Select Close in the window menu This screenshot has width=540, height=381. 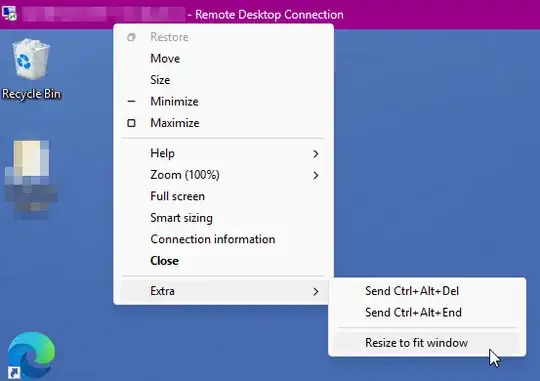click(223, 261)
